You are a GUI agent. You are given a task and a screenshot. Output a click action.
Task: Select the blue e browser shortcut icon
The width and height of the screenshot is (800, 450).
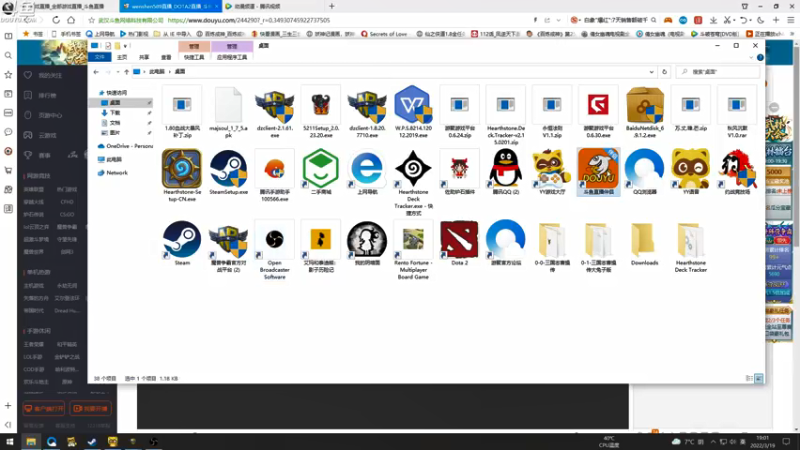[x=367, y=169]
